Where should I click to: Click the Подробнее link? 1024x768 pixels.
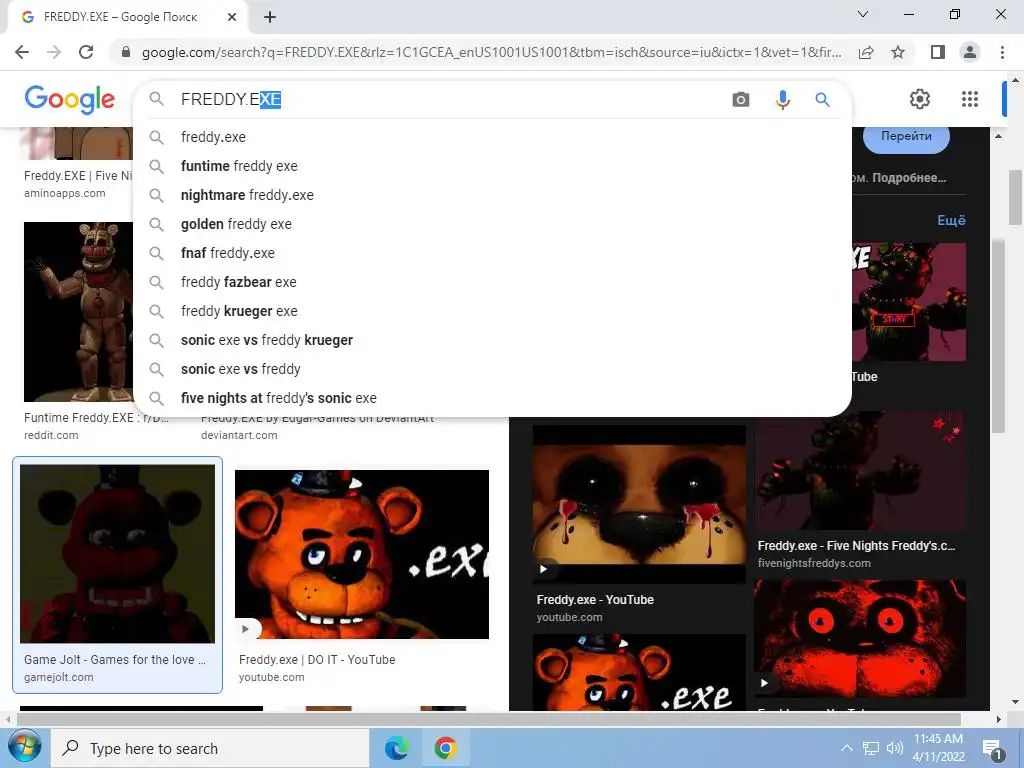click(x=908, y=178)
